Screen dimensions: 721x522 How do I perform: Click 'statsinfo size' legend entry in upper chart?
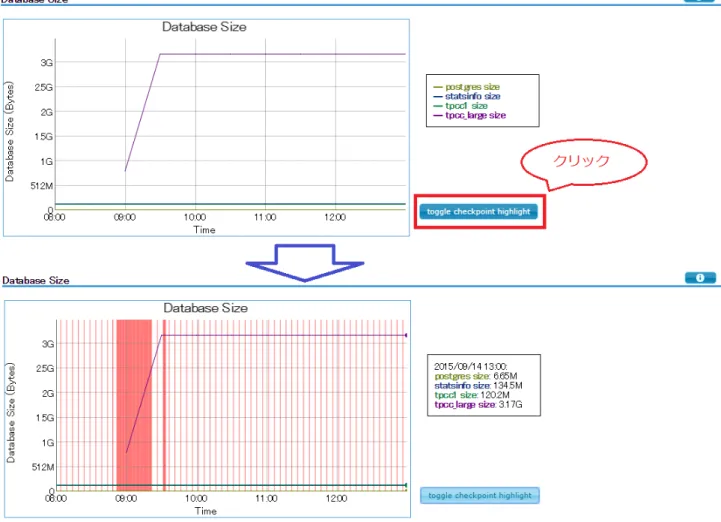[x=467, y=96]
